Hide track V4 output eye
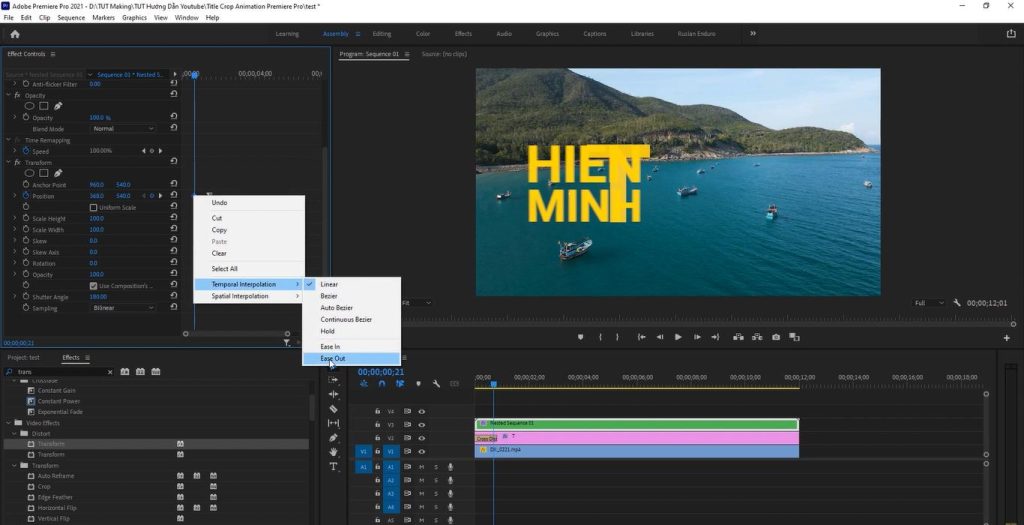This screenshot has width=1024, height=525. click(x=421, y=411)
